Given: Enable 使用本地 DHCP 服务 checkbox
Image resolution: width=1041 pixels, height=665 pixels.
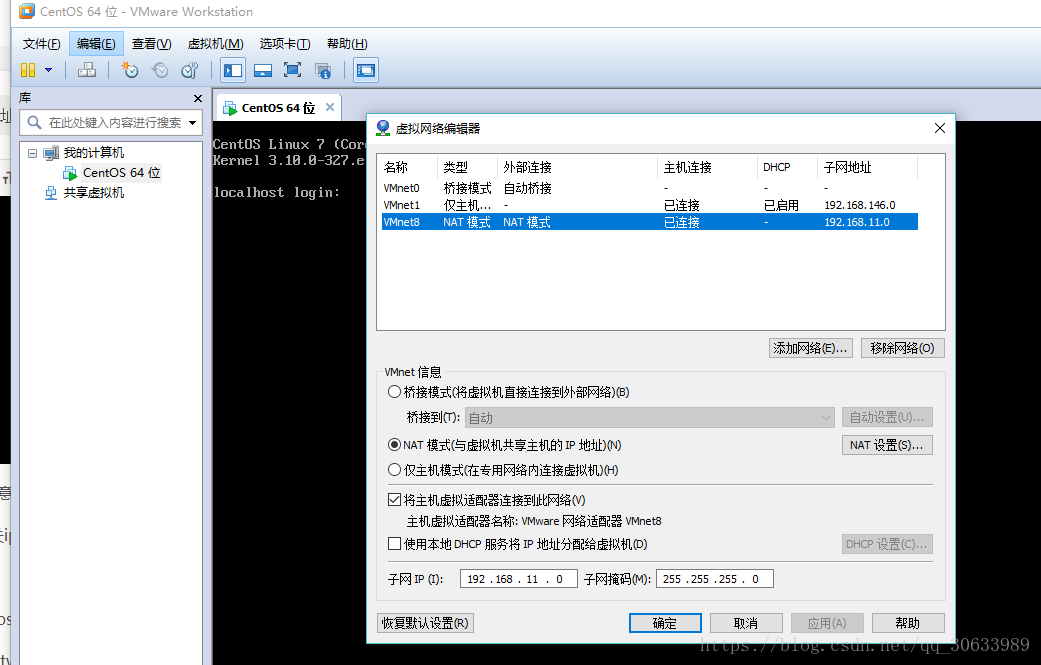Looking at the screenshot, I should pos(394,544).
